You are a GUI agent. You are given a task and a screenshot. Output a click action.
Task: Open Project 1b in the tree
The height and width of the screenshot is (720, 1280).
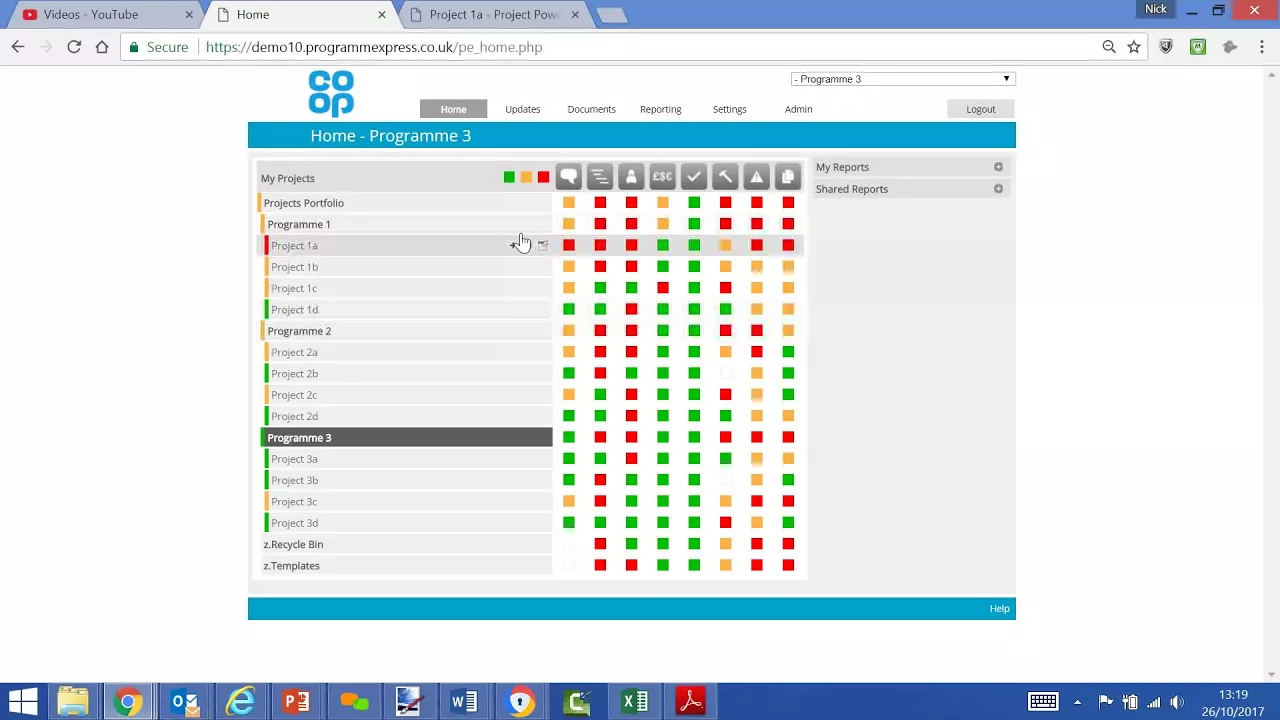click(294, 267)
